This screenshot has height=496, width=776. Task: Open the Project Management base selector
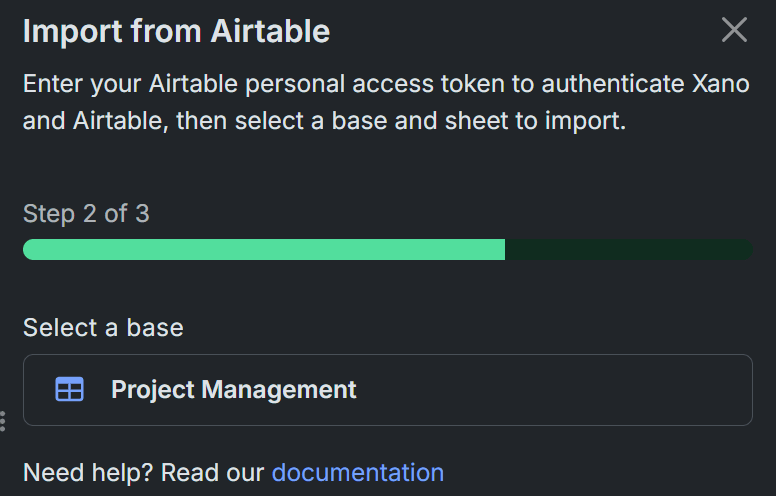[387, 390]
